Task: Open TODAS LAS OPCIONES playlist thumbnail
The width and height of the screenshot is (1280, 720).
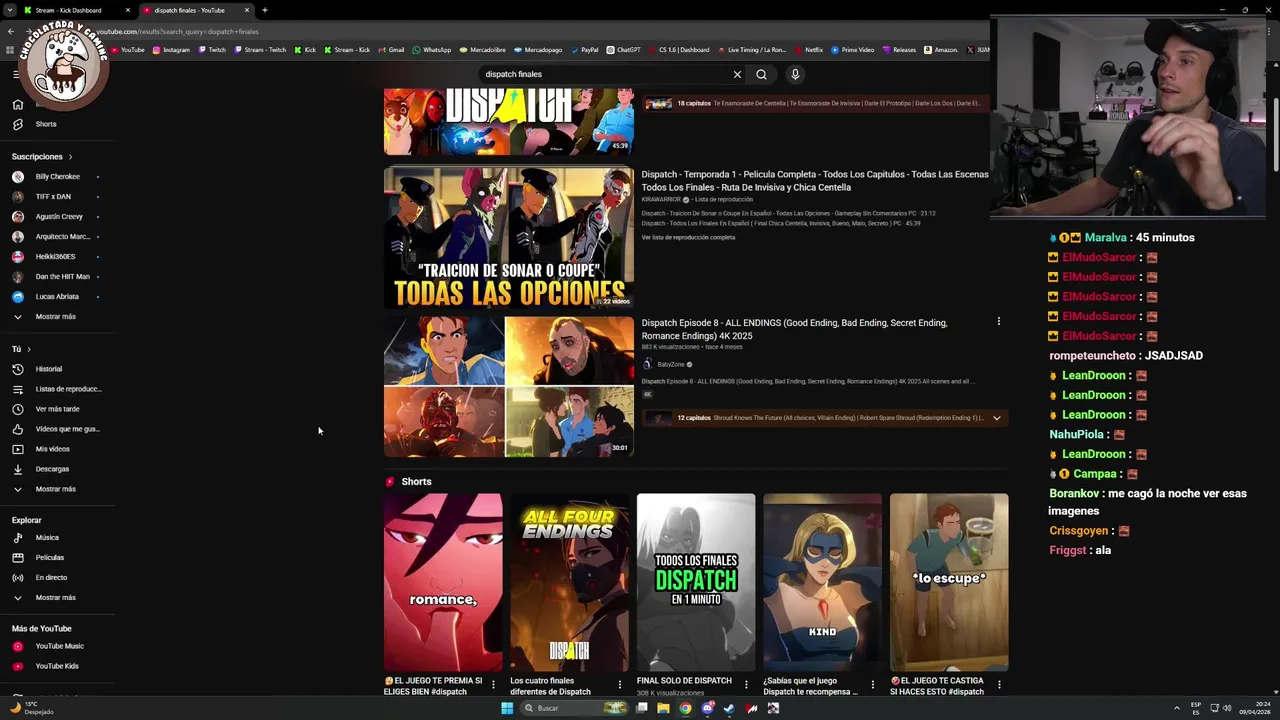Action: [x=509, y=238]
